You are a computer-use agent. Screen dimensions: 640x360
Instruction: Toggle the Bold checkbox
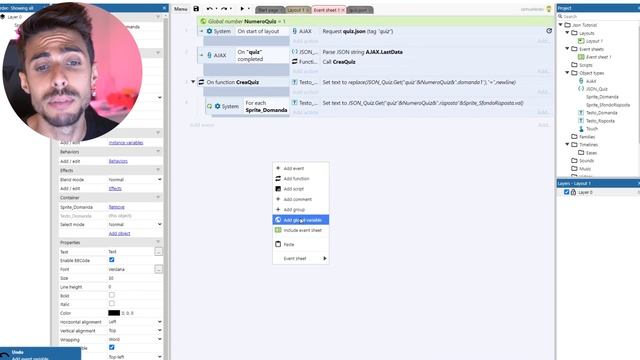click(x=111, y=295)
